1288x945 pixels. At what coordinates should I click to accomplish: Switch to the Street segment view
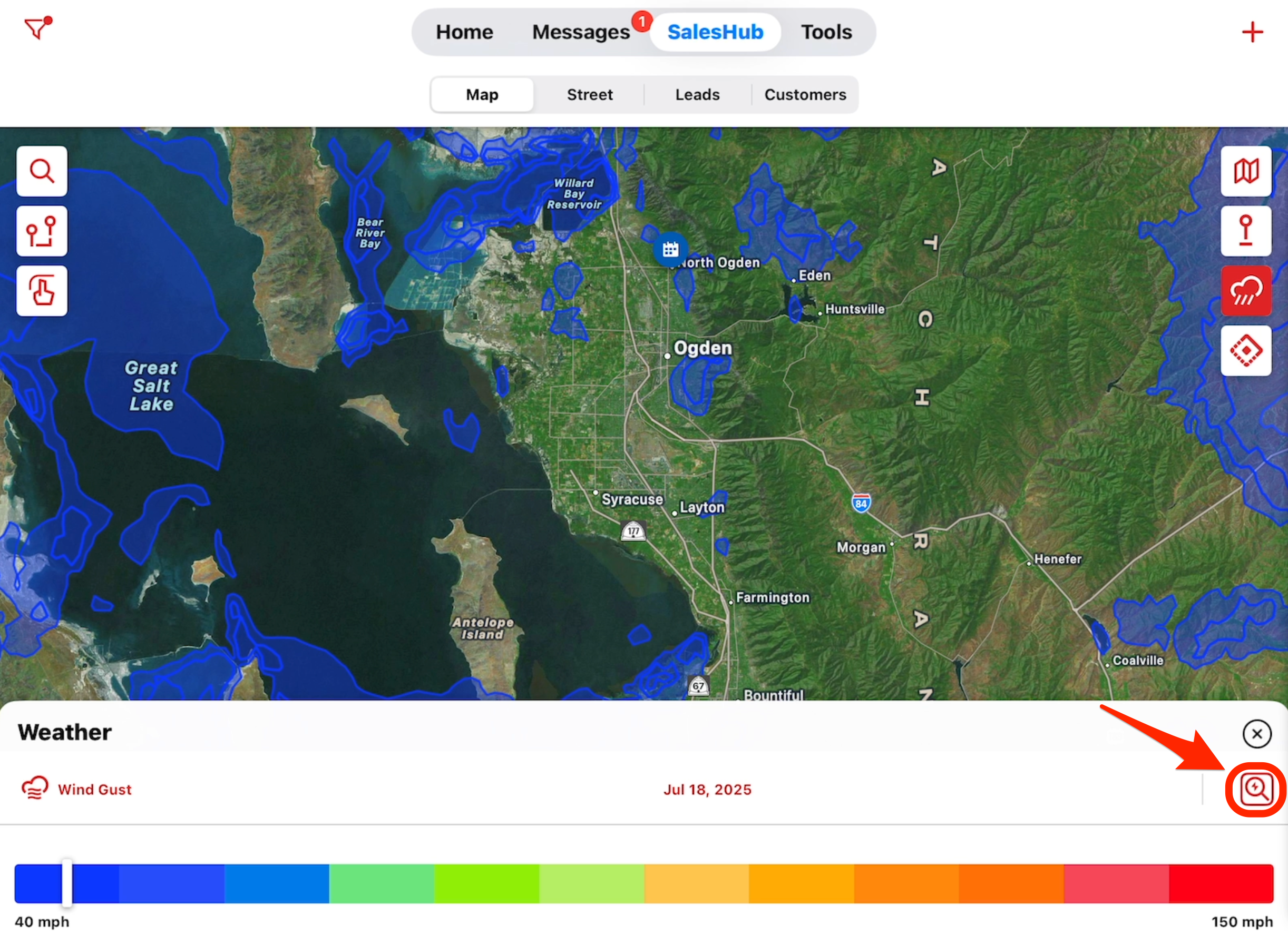click(589, 94)
